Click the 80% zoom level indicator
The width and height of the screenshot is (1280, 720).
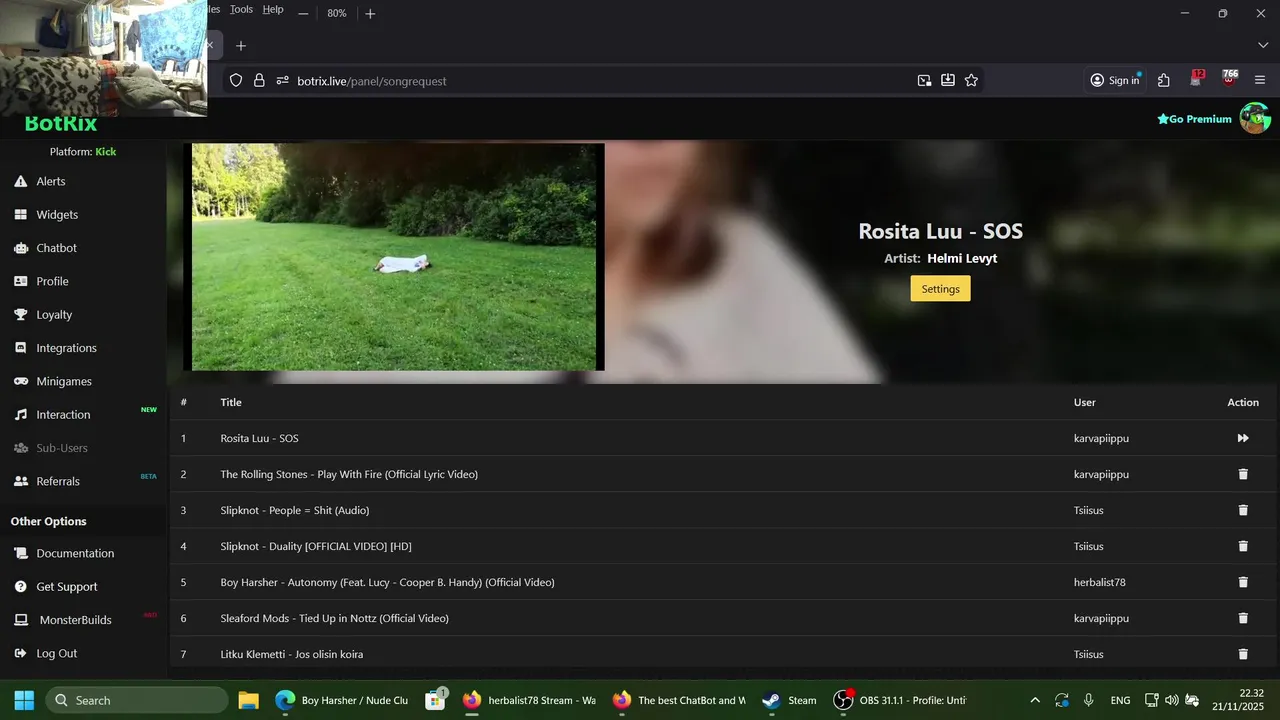point(337,13)
